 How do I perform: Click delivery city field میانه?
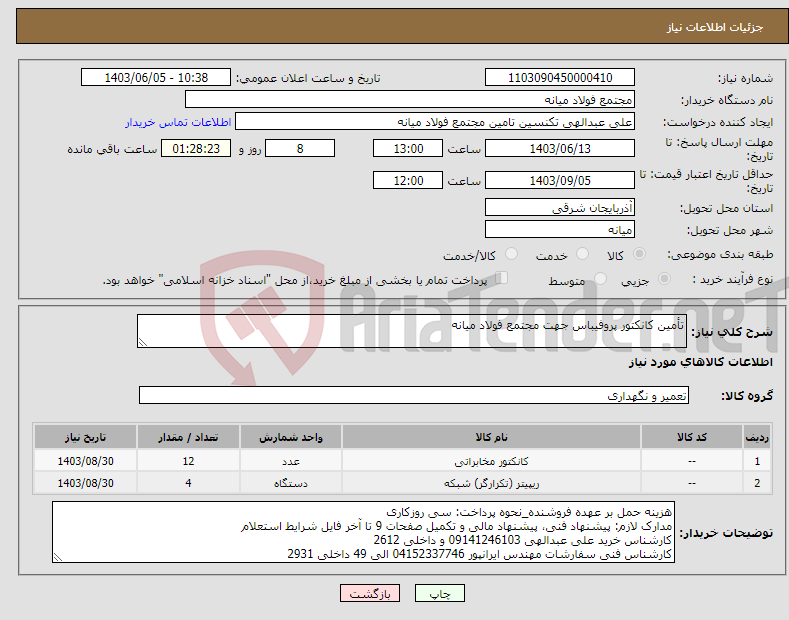[x=560, y=229]
